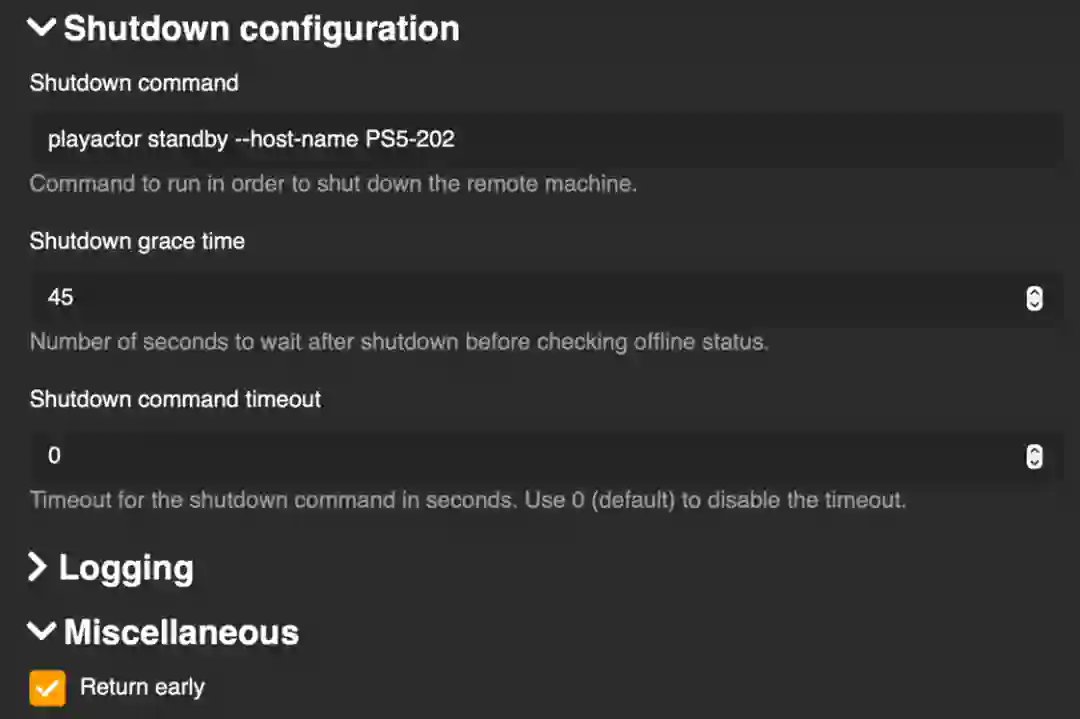This screenshot has height=719, width=1080.
Task: Click the Return early label text
Action: (x=142, y=687)
